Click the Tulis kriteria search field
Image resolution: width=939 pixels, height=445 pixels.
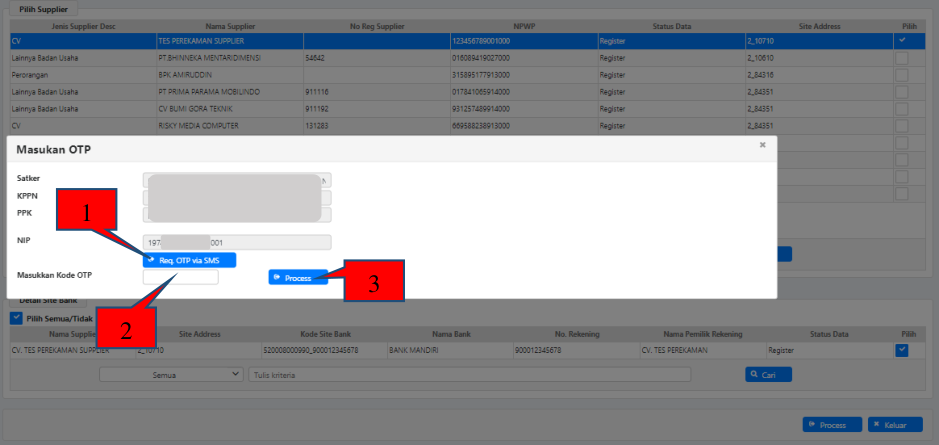470,374
